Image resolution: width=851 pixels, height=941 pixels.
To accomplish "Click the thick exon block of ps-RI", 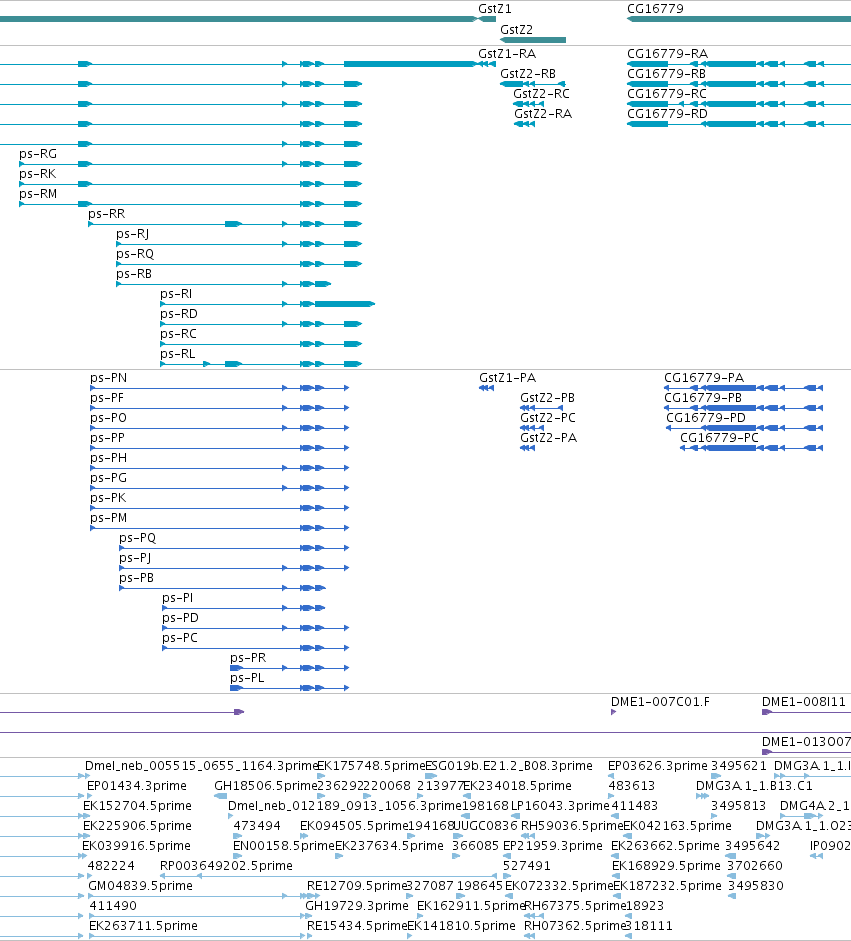I will 344,304.
